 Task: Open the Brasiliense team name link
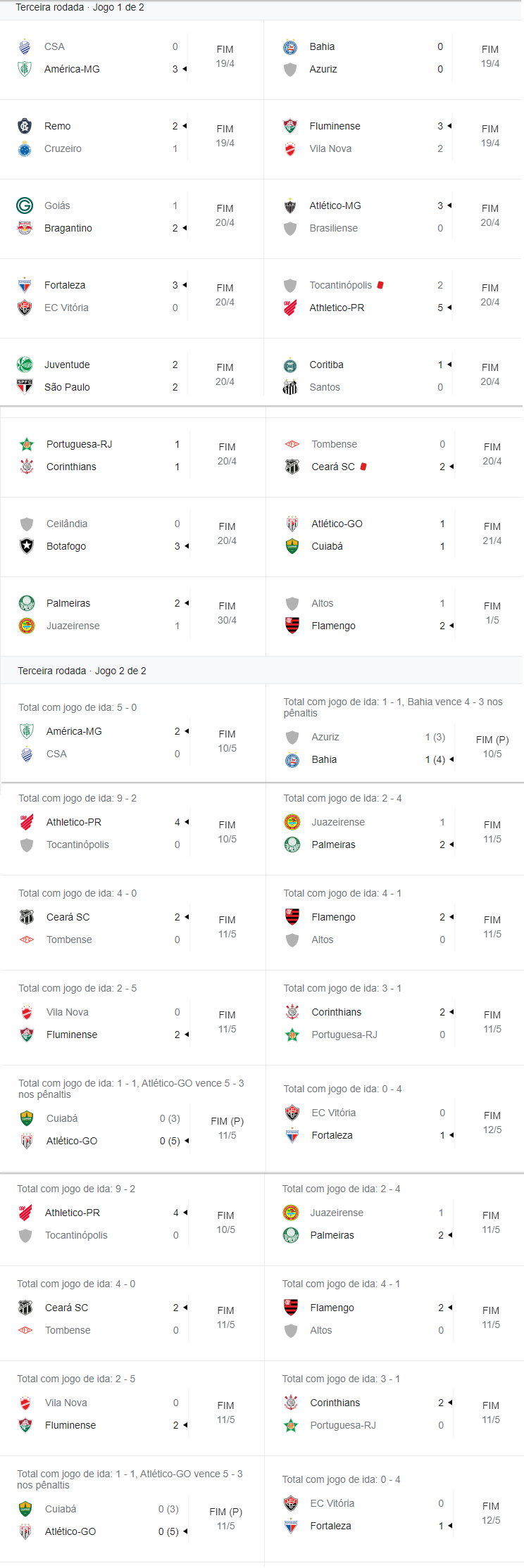tap(333, 228)
